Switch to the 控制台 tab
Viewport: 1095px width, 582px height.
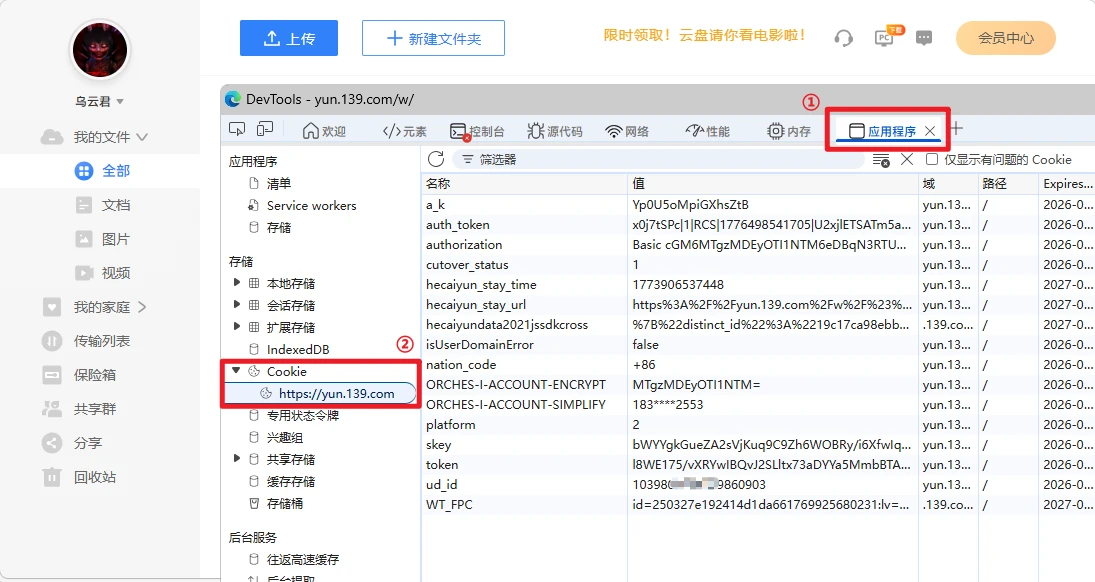click(x=477, y=131)
